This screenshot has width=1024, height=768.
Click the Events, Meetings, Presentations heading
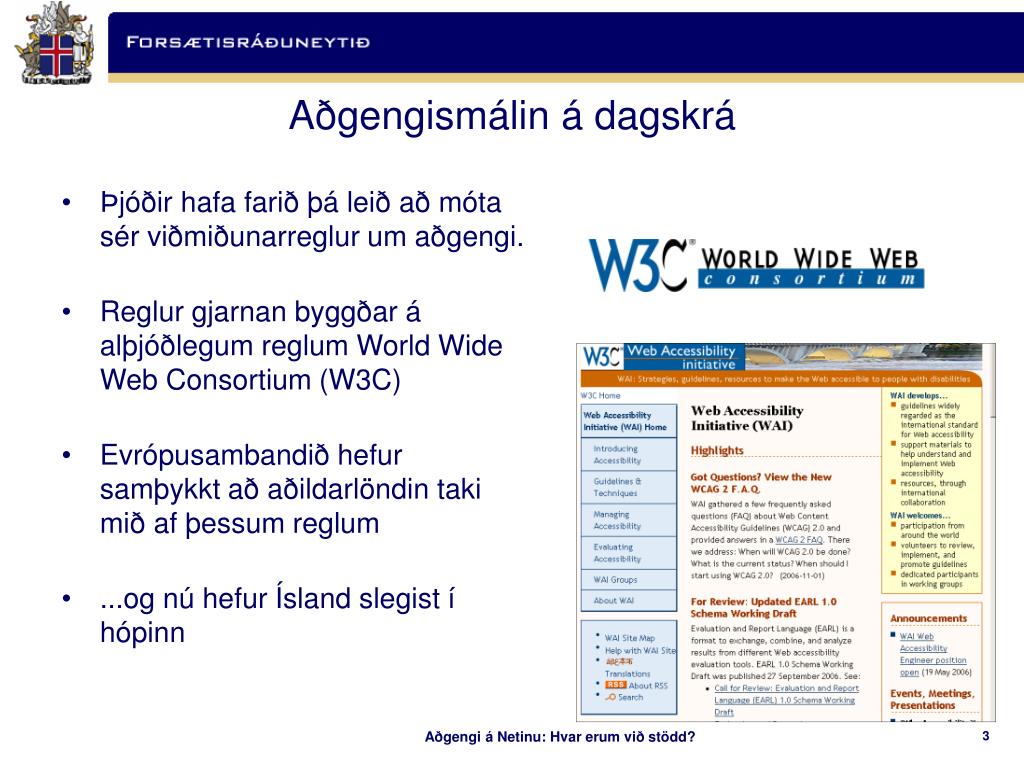point(932,699)
